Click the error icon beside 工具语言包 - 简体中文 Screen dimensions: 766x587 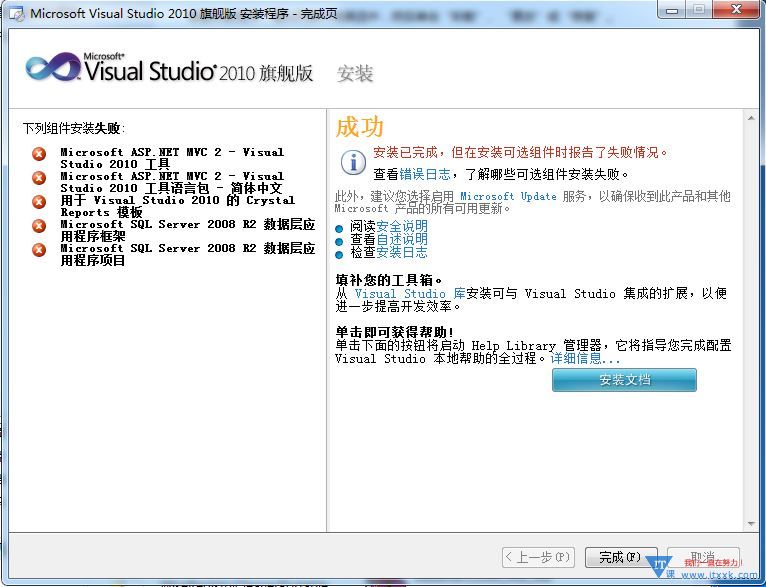click(x=39, y=178)
